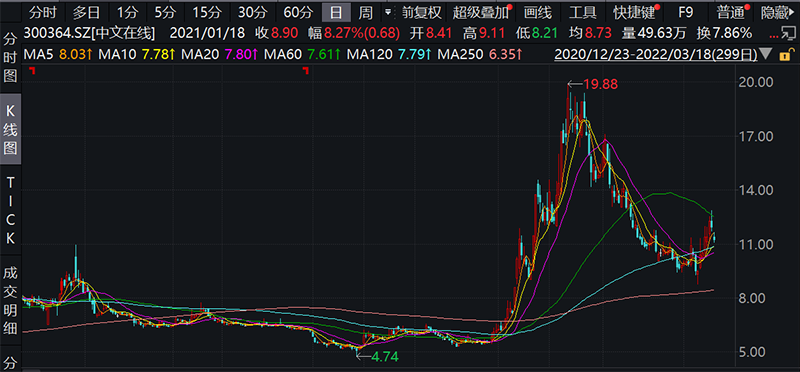Select K线图 in left sidebar
Screen dimensions: 800x372
tap(10, 129)
